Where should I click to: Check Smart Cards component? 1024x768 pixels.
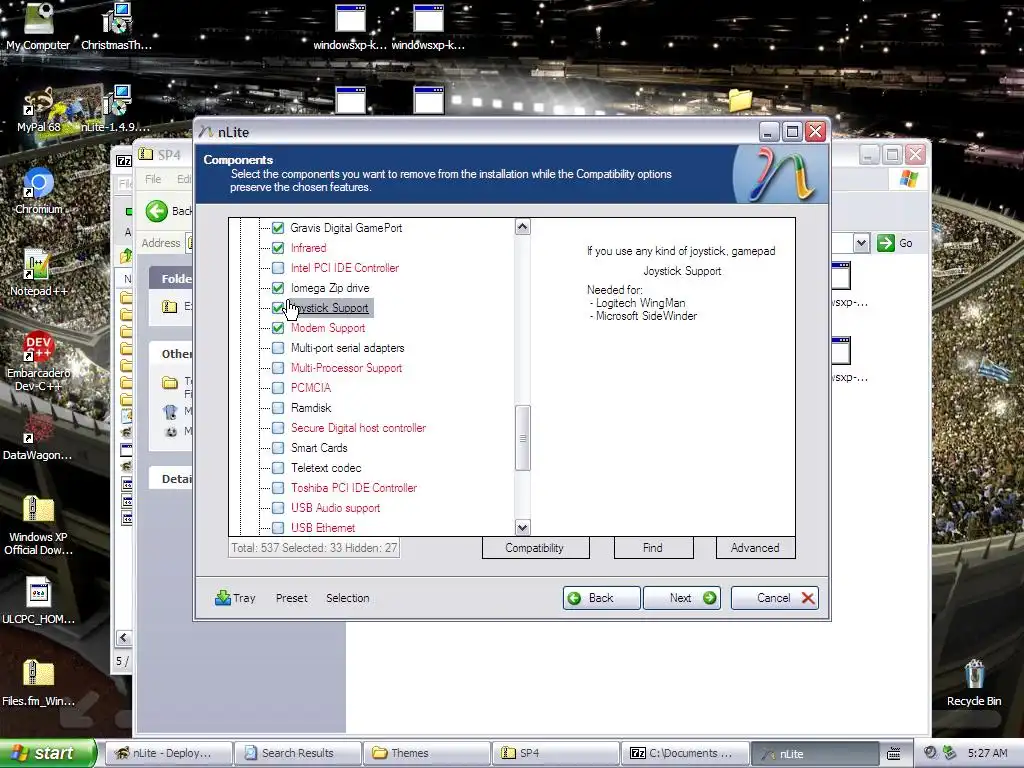pyautogui.click(x=278, y=448)
